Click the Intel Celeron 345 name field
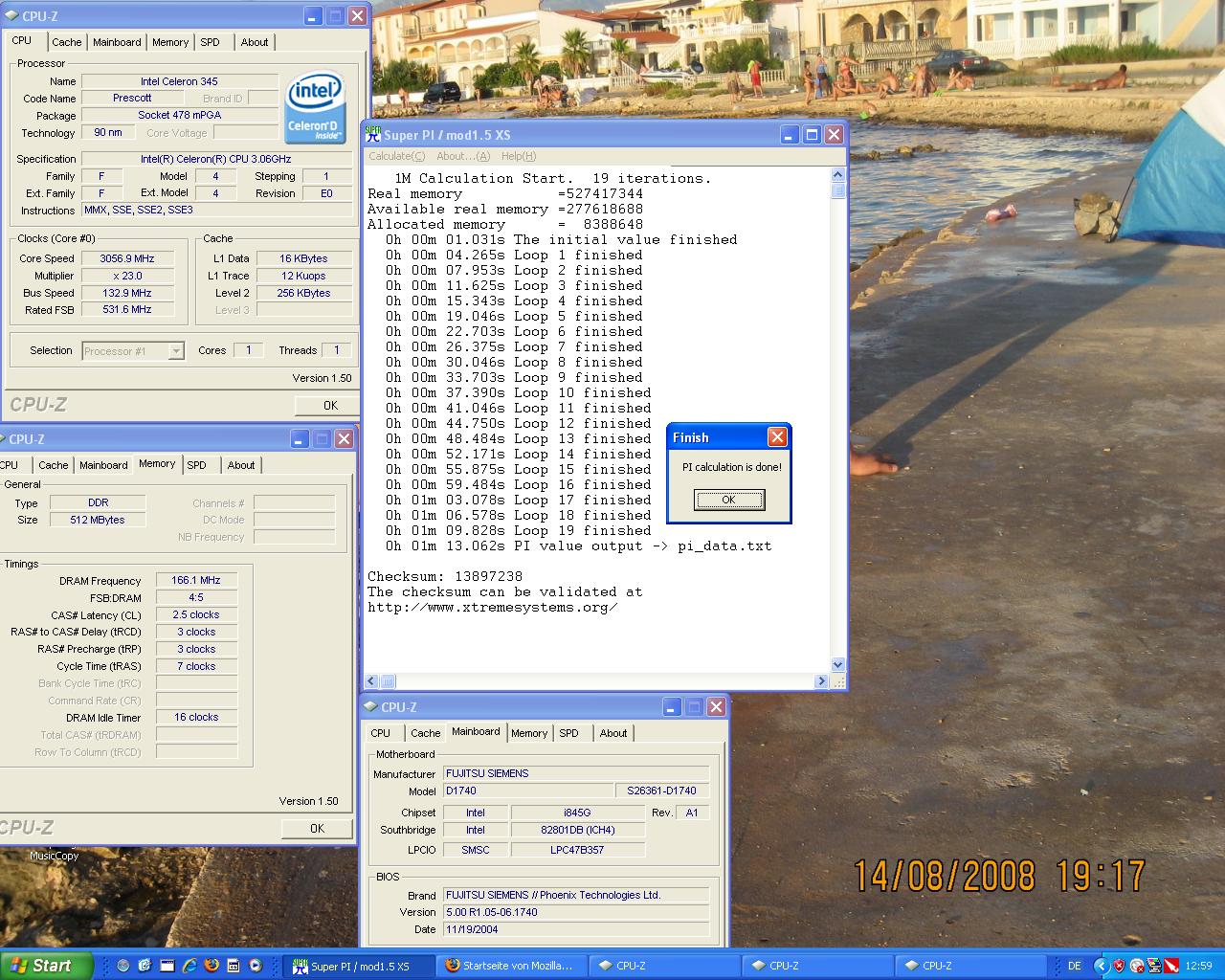 click(x=179, y=81)
